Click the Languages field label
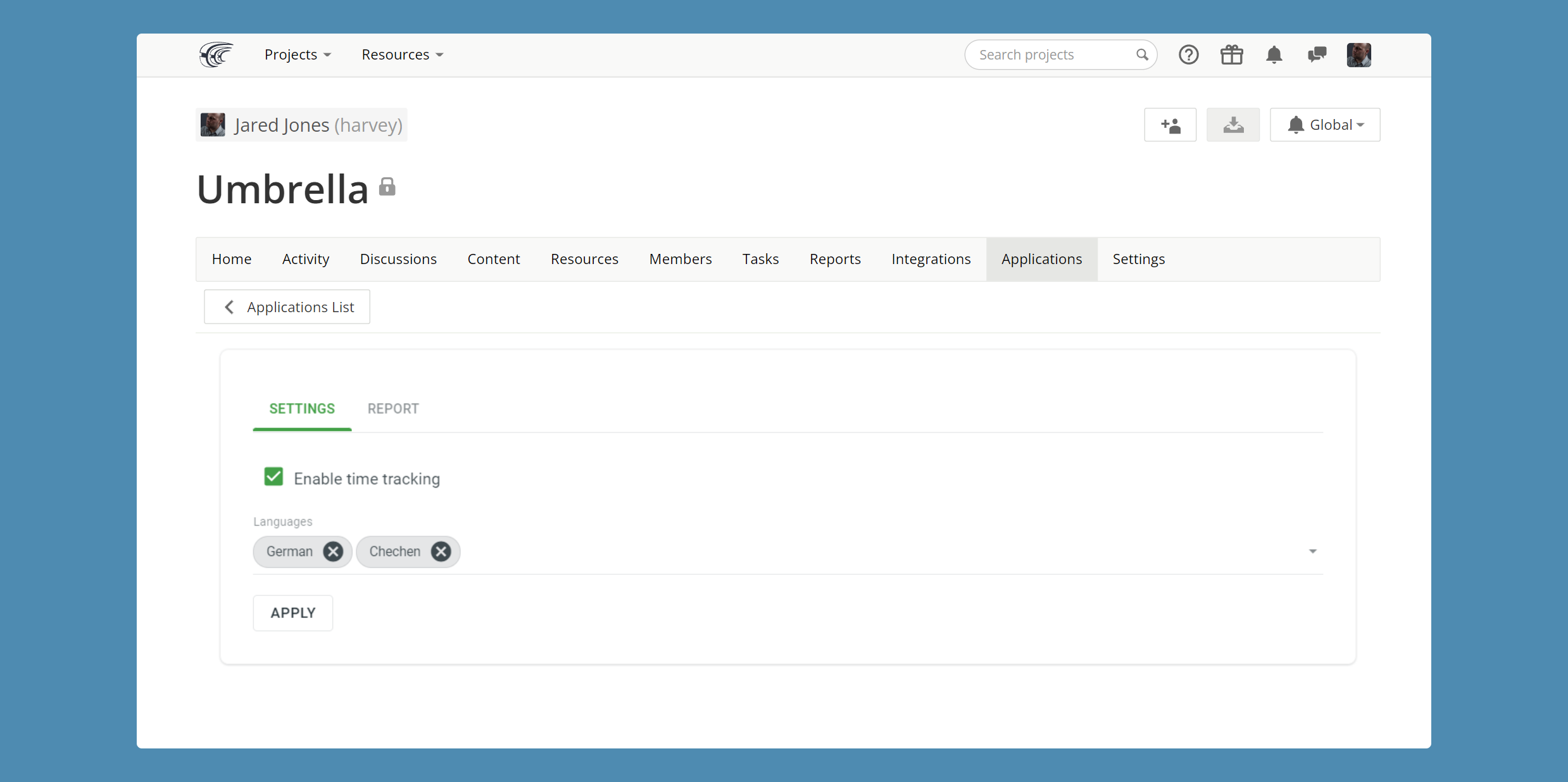The image size is (1568, 782). pyautogui.click(x=283, y=521)
